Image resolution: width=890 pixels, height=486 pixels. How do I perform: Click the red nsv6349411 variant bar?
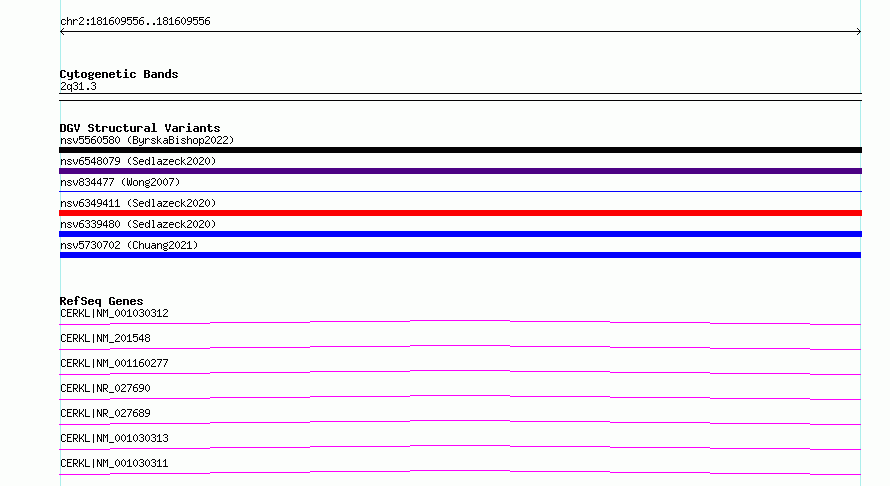(460, 213)
